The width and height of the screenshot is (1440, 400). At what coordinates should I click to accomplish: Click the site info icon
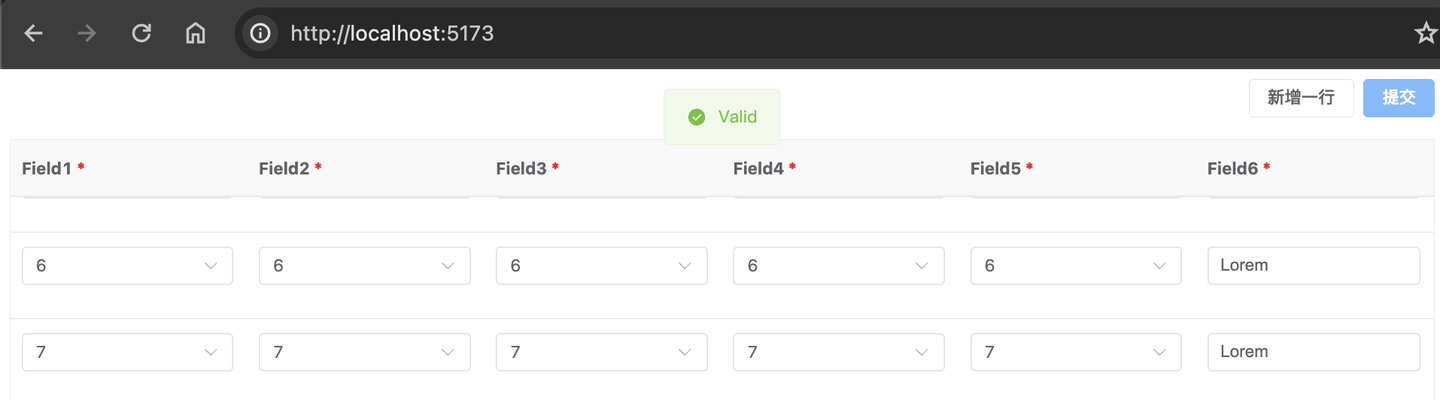pyautogui.click(x=260, y=34)
